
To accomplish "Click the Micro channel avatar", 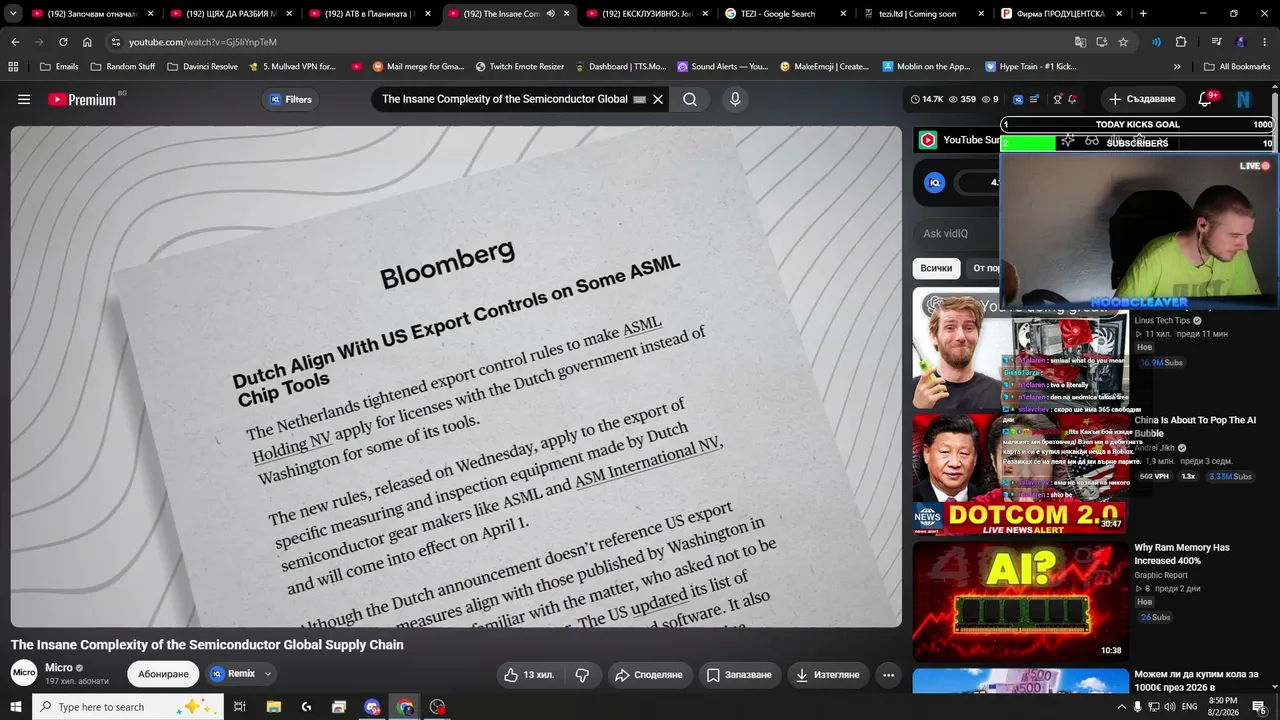I will click(x=24, y=673).
